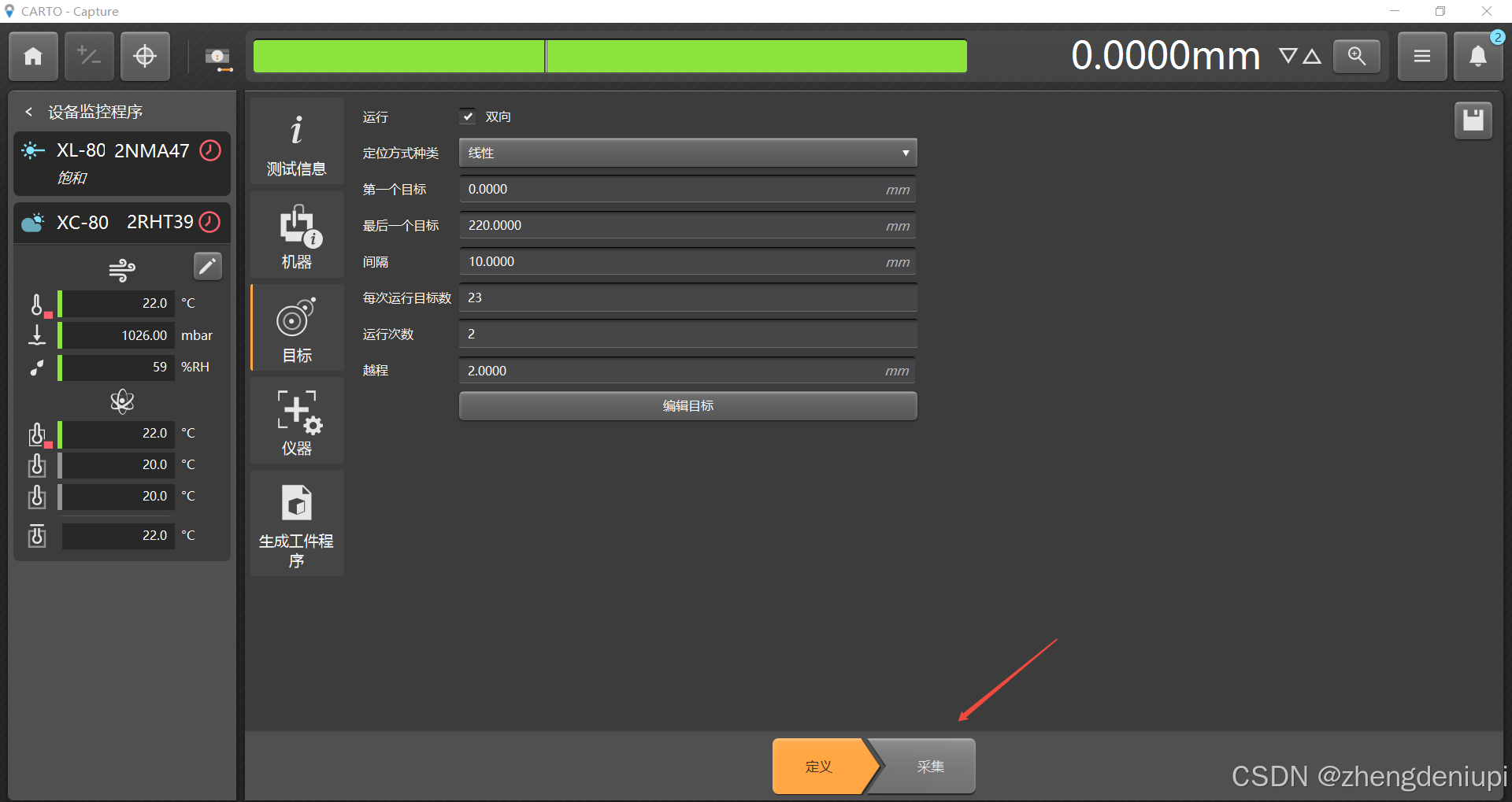Screen dimensions: 1512x802
Task: Click the 第一个目标 field with 0.0000
Action: (x=687, y=189)
